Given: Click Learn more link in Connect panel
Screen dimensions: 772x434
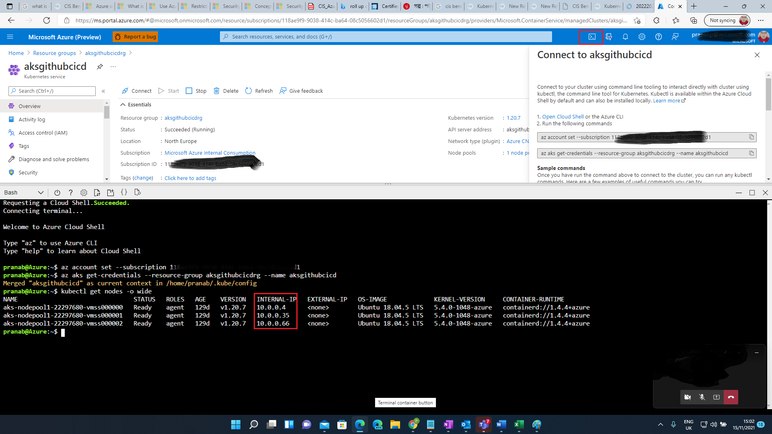Looking at the screenshot, I should click(x=667, y=100).
